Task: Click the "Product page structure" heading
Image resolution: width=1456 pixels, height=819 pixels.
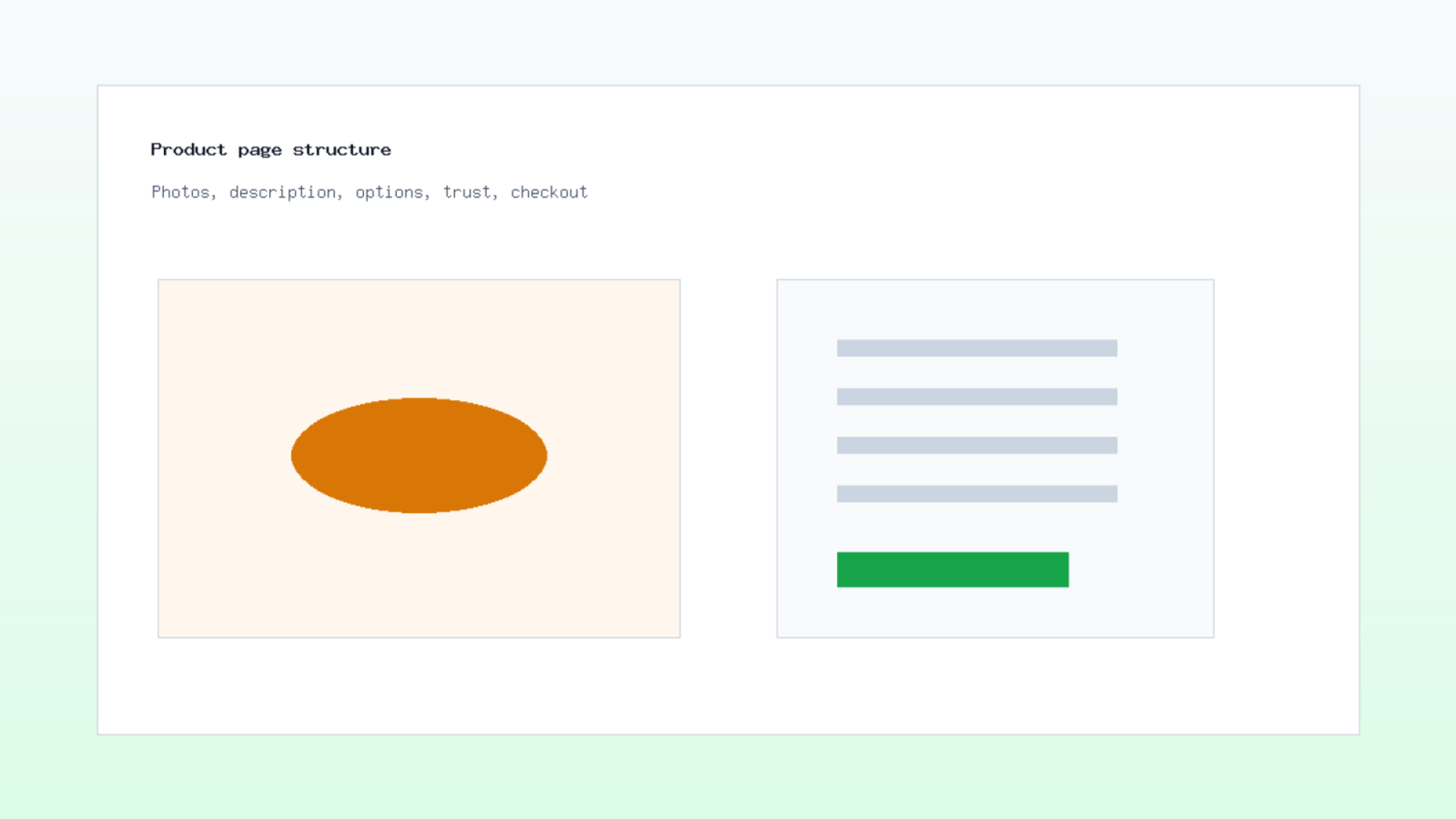Action: click(x=271, y=150)
